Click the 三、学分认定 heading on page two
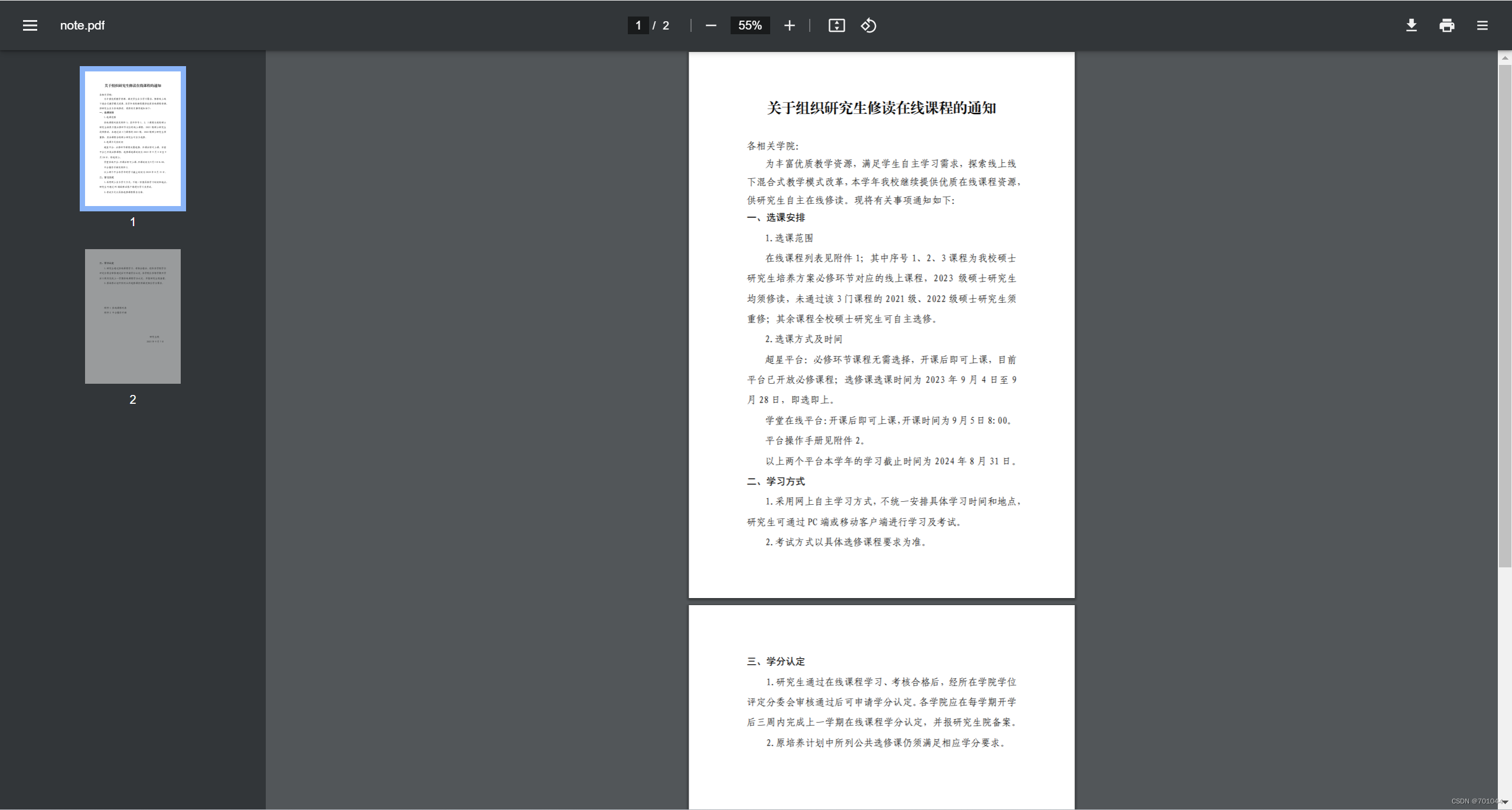Screen dimensions: 1512x810 776,661
